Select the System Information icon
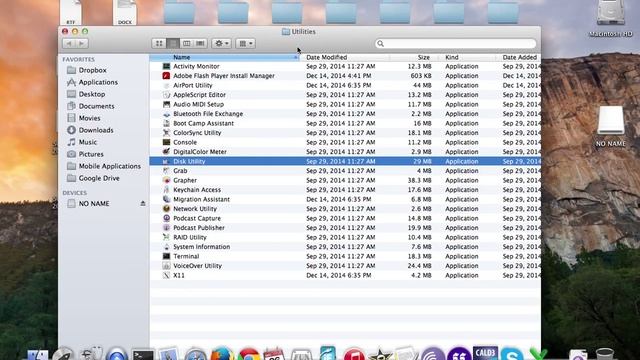This screenshot has width=640, height=360. (x=166, y=247)
